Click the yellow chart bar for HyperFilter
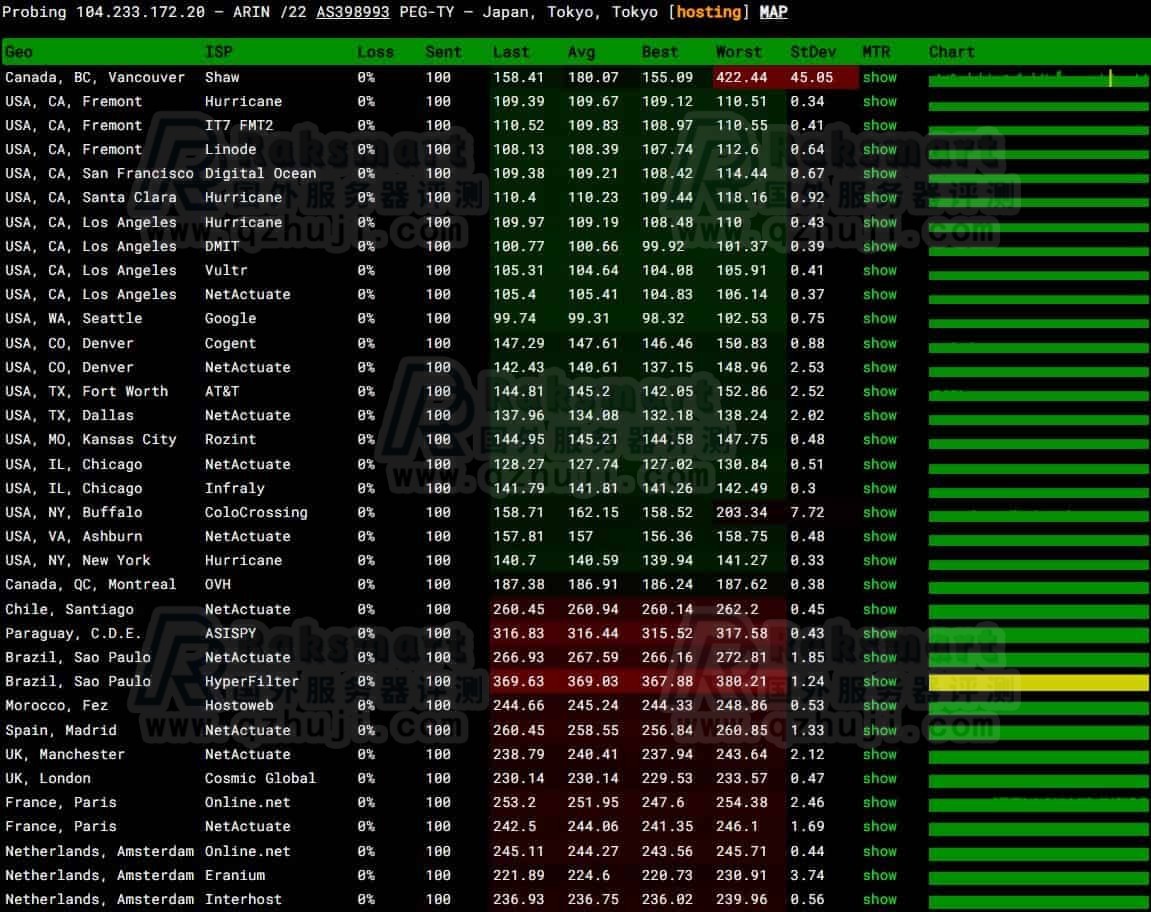This screenshot has width=1151, height=912. pyautogui.click(x=1038, y=682)
